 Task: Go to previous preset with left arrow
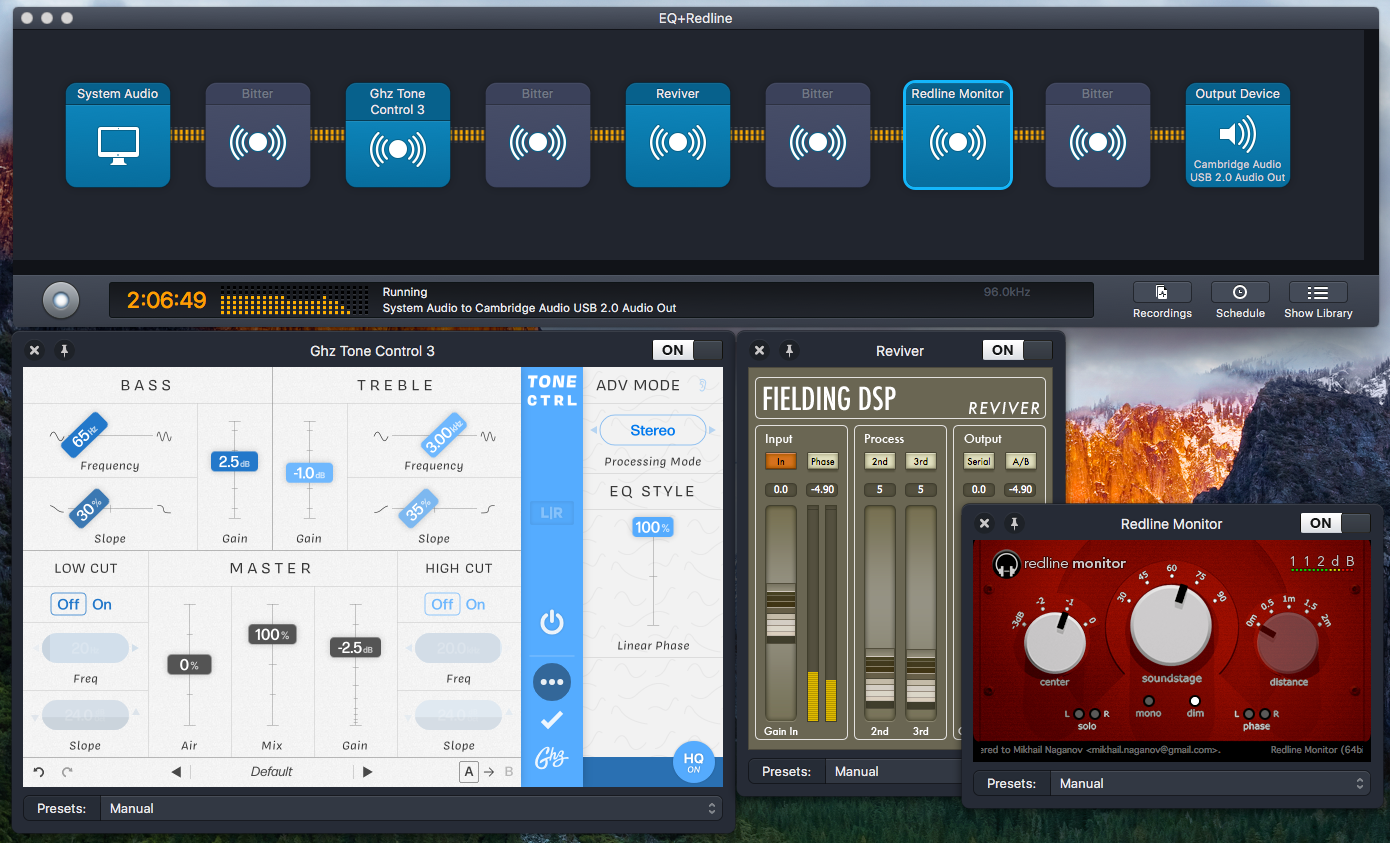(x=176, y=771)
